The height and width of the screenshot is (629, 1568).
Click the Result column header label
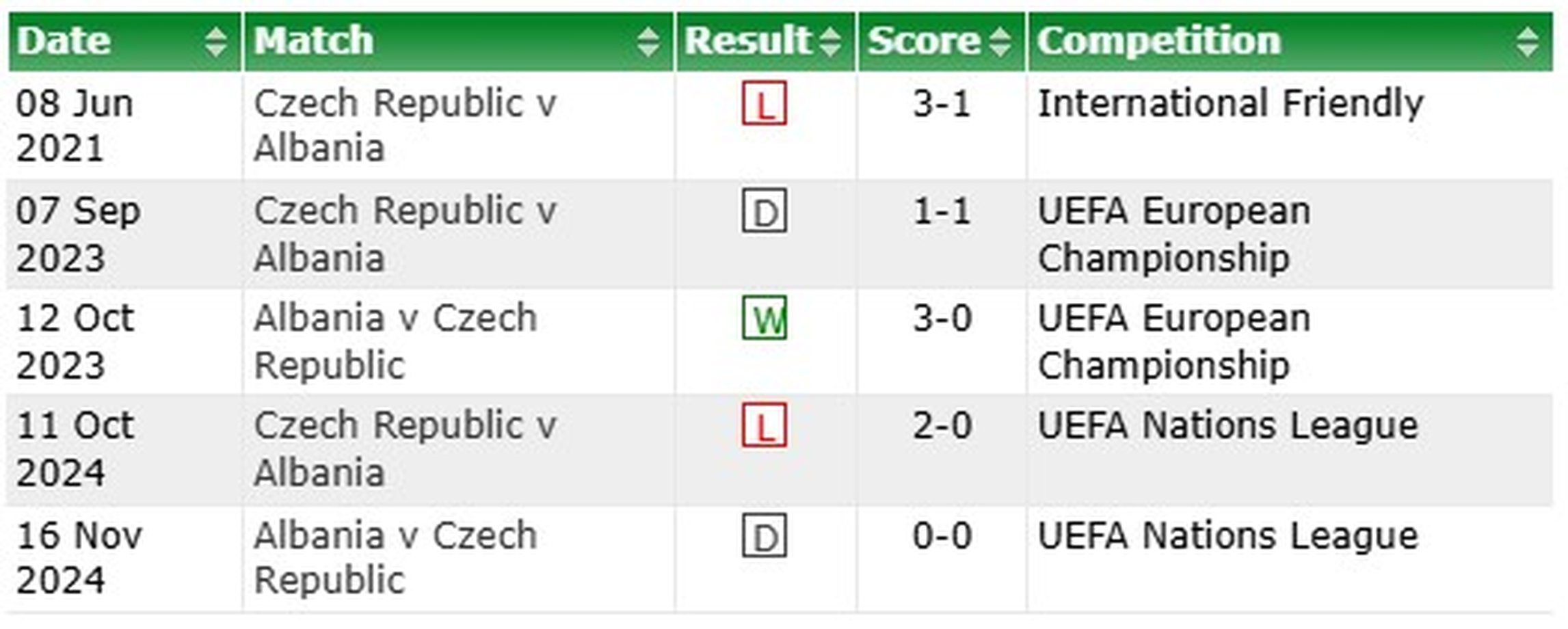pos(747,41)
